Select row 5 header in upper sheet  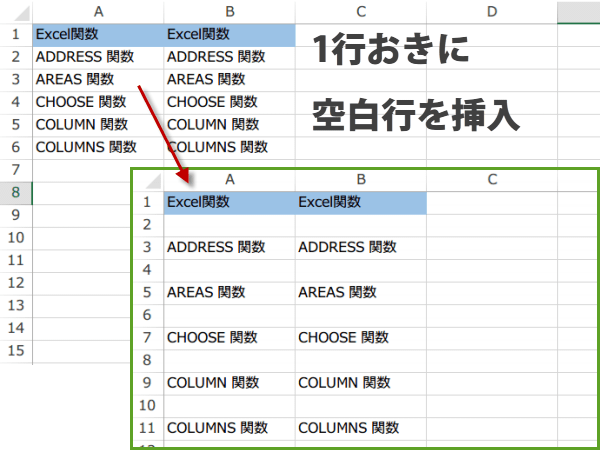[x=16, y=126]
